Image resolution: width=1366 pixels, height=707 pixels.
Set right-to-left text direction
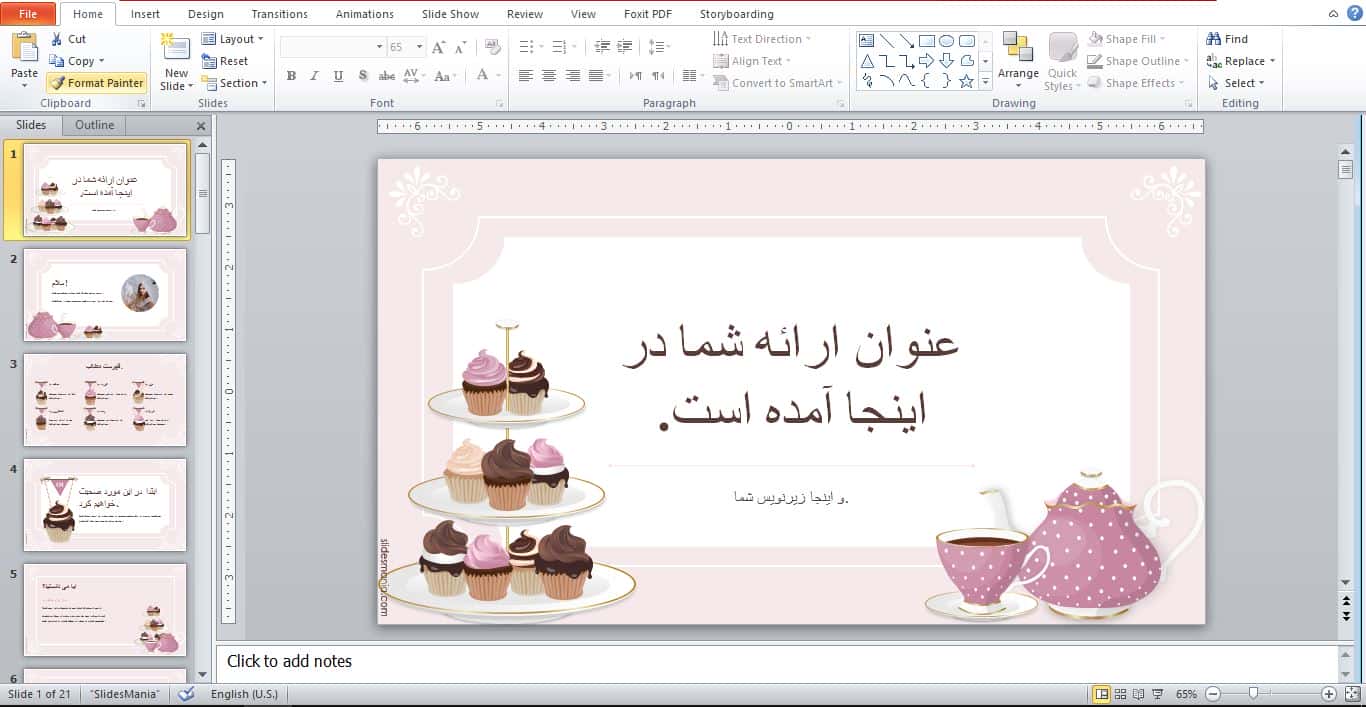[x=658, y=76]
